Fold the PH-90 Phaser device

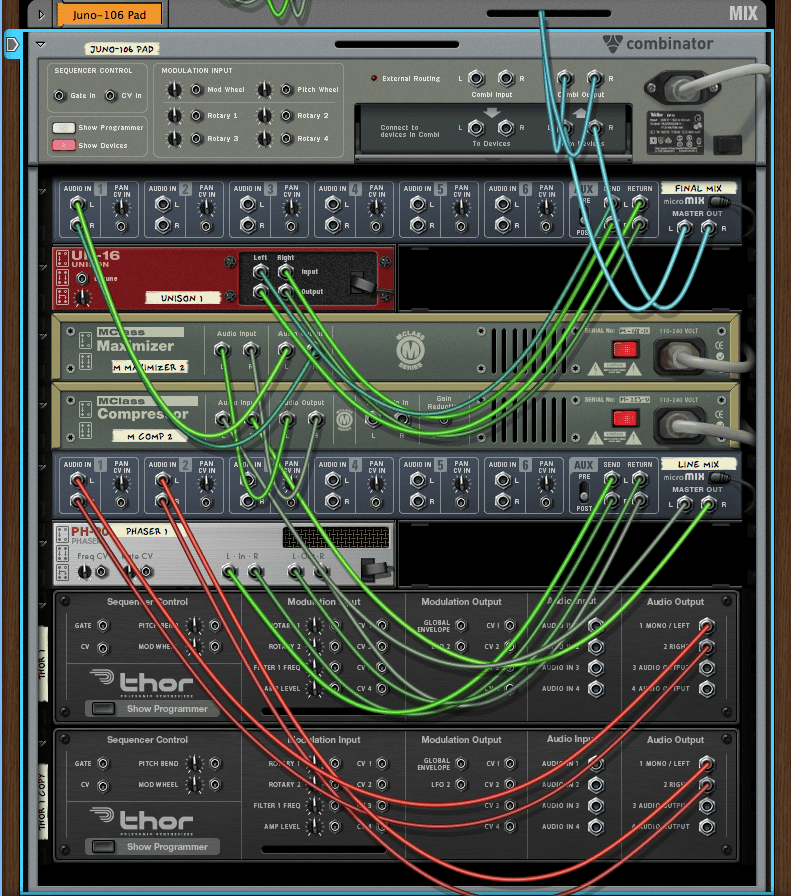coord(42,543)
